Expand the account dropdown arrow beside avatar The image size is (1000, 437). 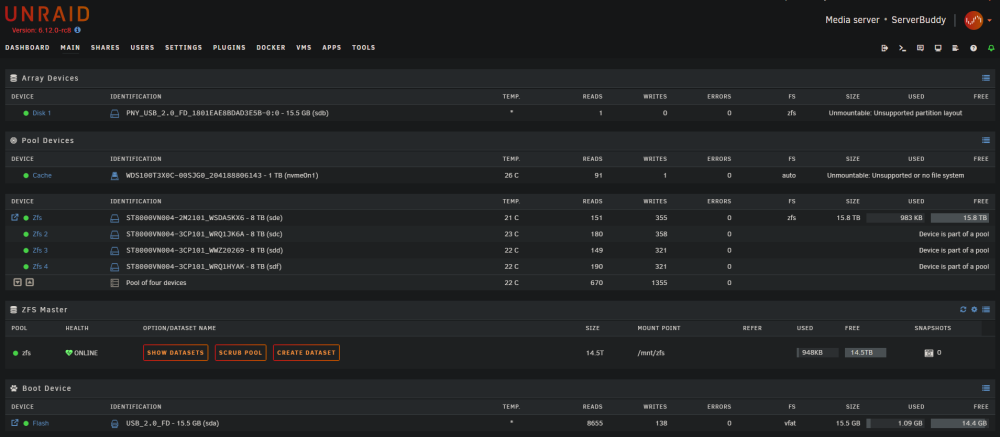point(989,20)
